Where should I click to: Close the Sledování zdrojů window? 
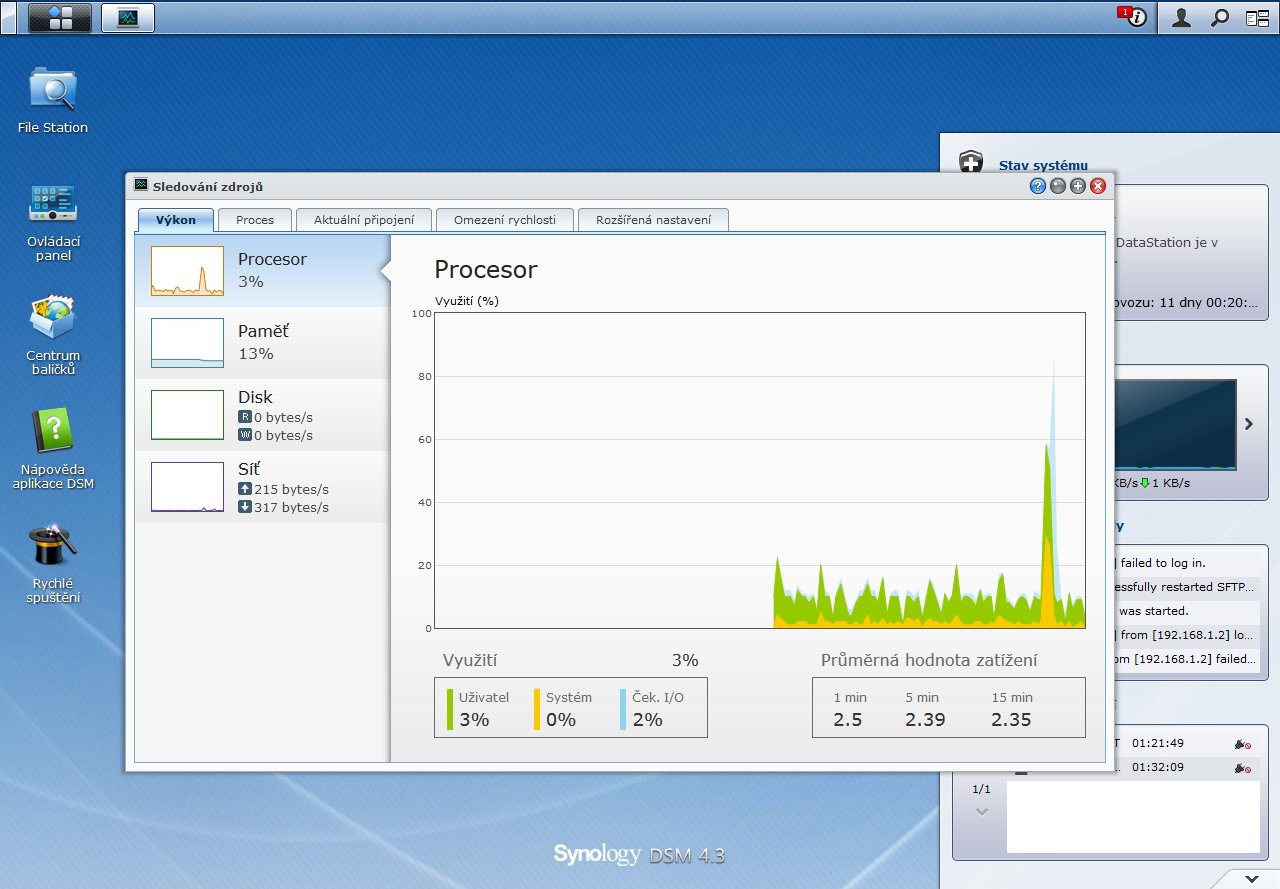pos(1097,186)
